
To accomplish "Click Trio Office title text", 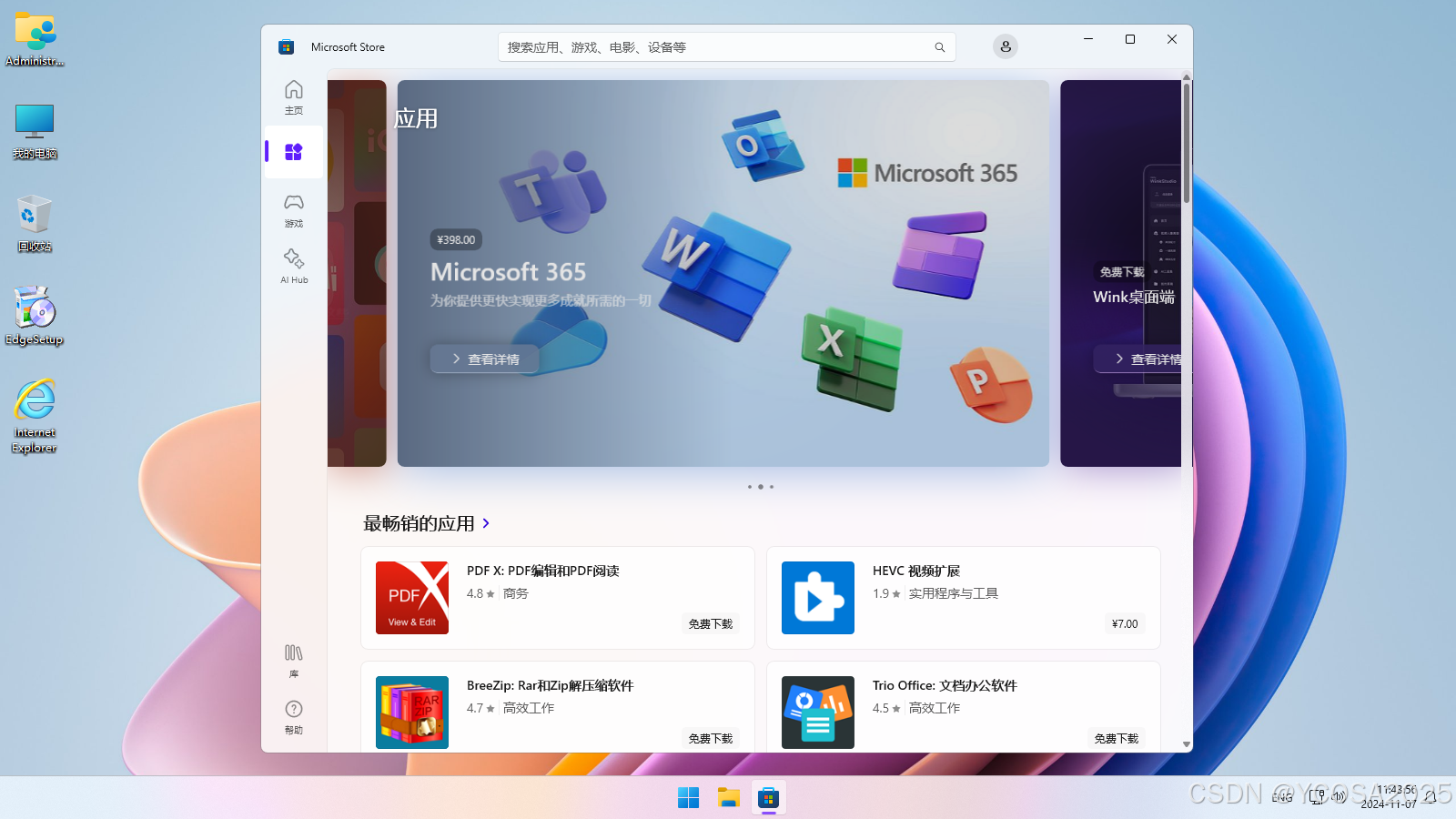I will pyautogui.click(x=945, y=685).
